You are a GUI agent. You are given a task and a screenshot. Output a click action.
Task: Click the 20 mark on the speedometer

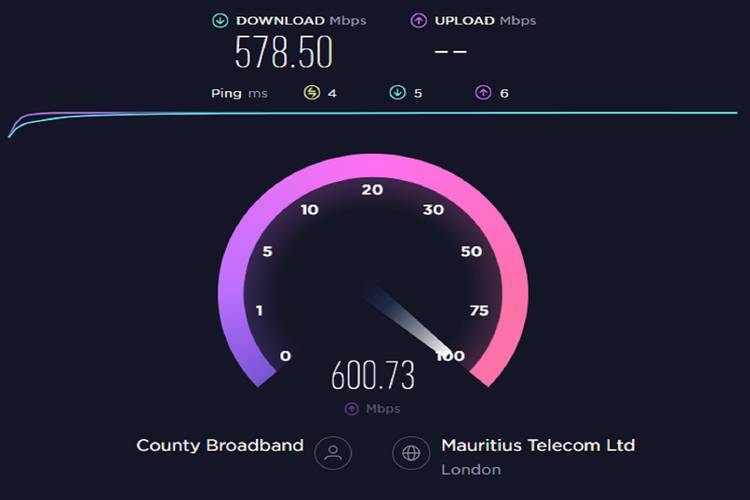372,190
